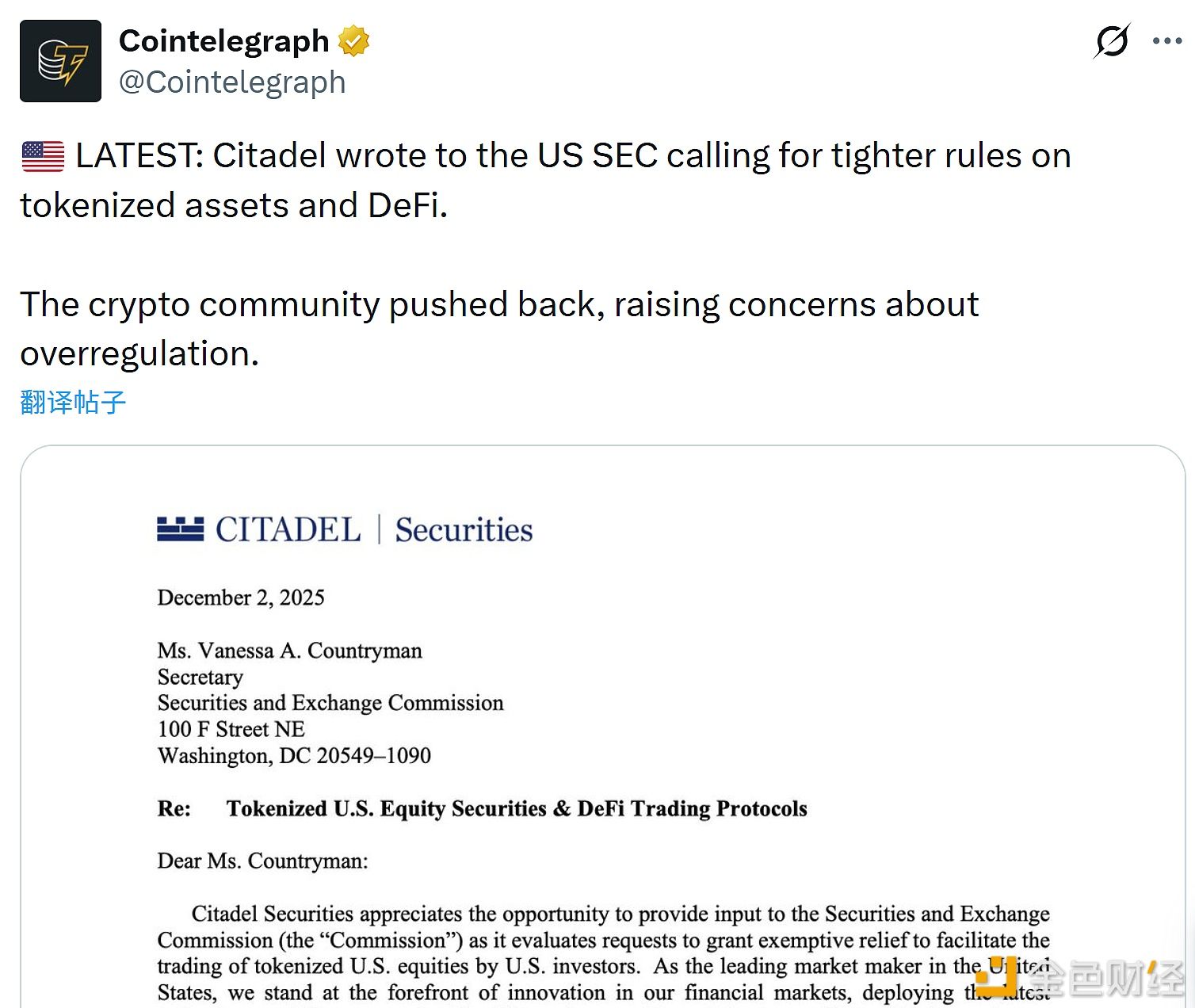The image size is (1195, 1008).
Task: Open the @Cointelegraph handle link
Action: pyautogui.click(x=232, y=82)
